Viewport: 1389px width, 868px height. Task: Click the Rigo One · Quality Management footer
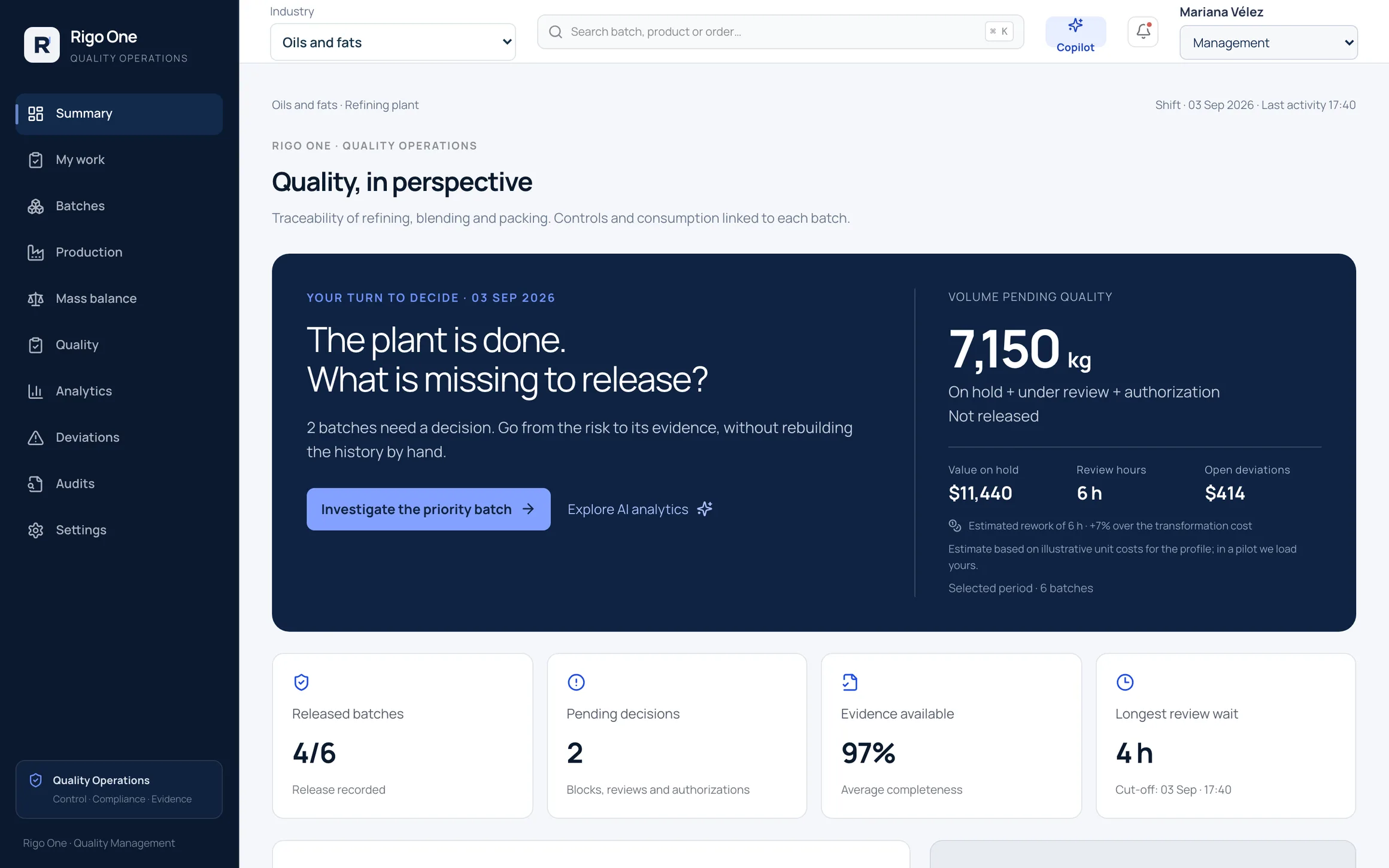pyautogui.click(x=99, y=843)
